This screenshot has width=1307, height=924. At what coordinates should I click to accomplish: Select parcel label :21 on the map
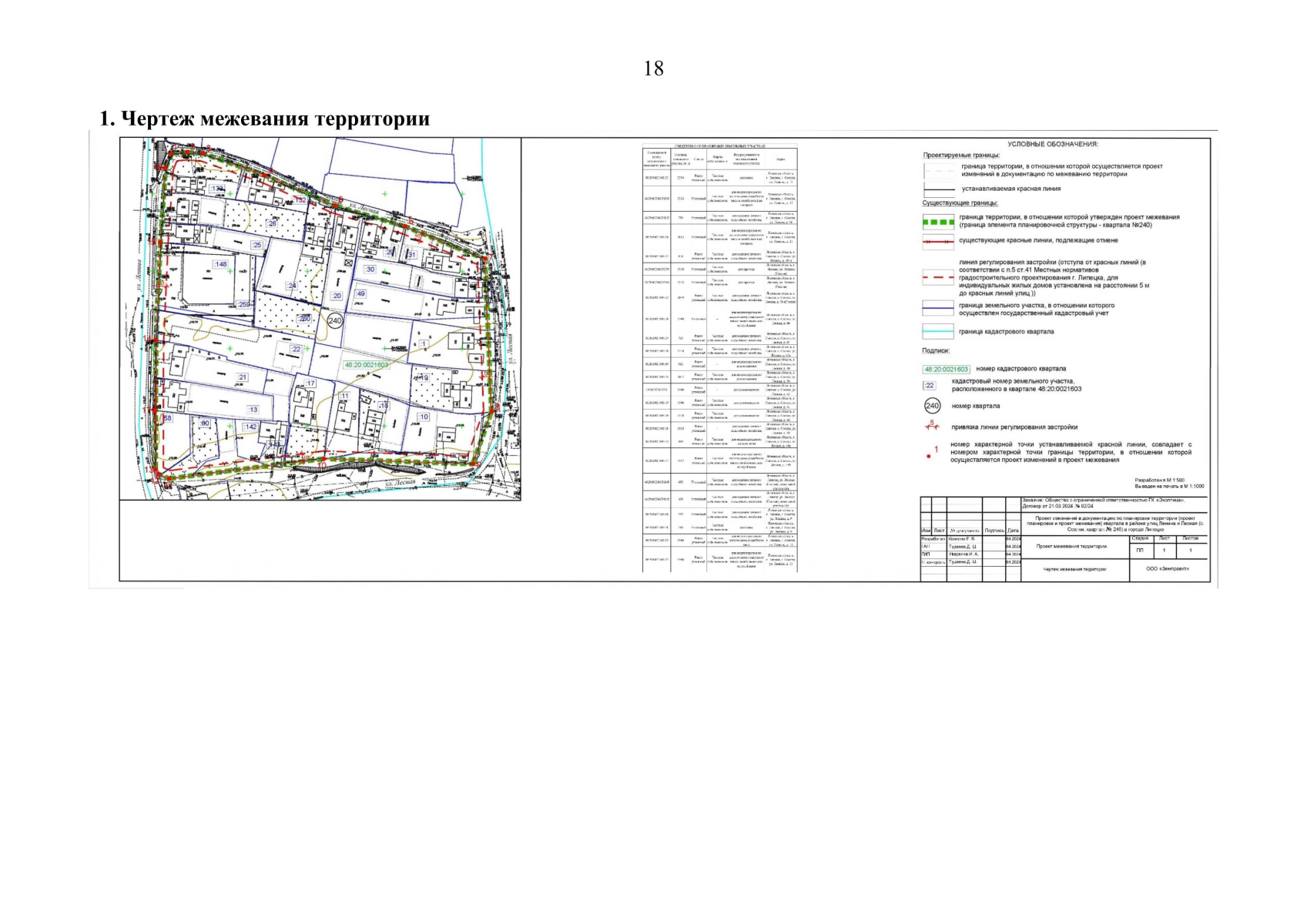[242, 377]
